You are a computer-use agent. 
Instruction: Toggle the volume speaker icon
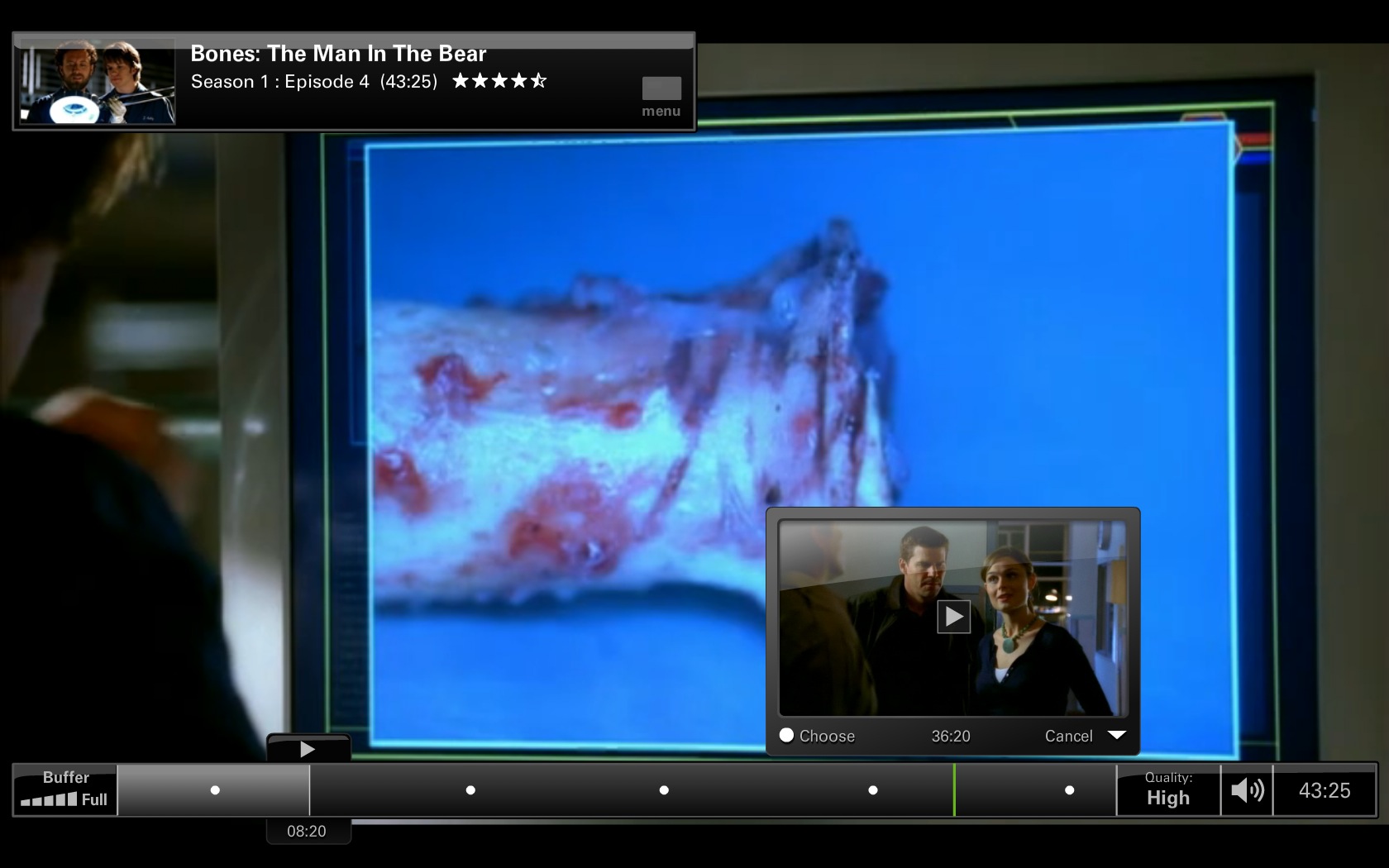click(x=1247, y=790)
